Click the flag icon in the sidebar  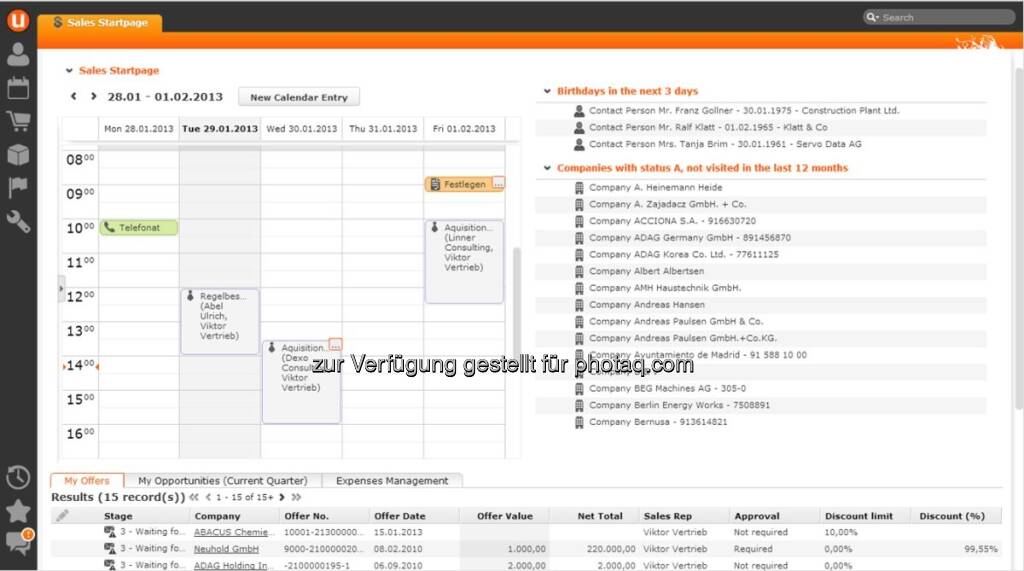click(x=18, y=188)
